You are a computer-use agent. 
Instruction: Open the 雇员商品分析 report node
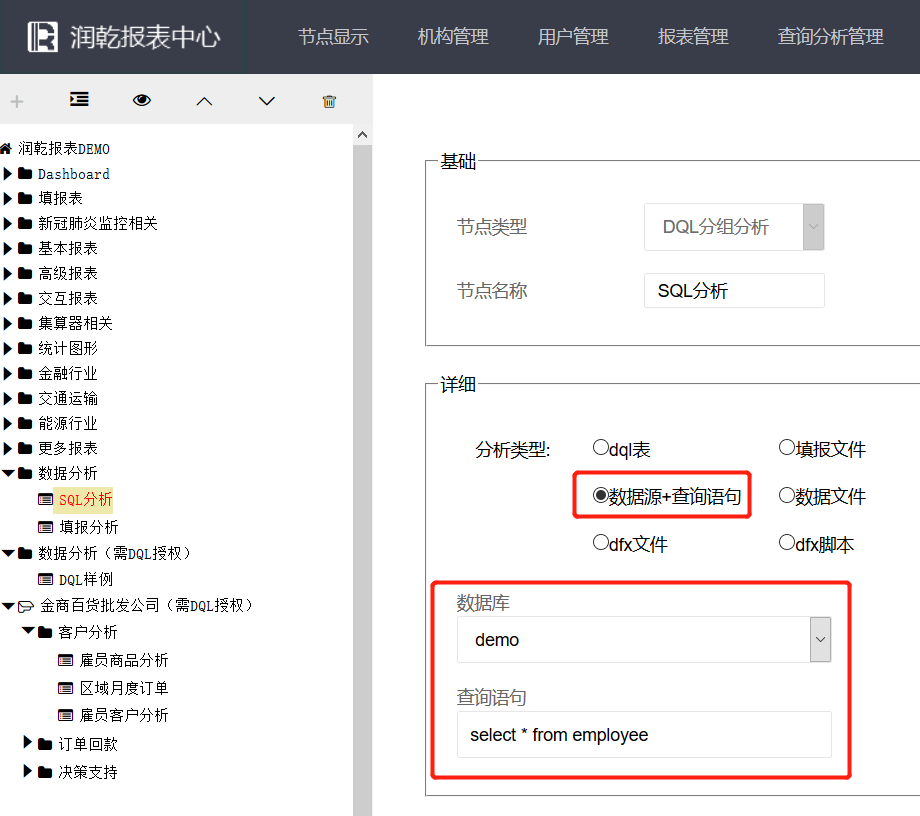pyautogui.click(x=124, y=660)
